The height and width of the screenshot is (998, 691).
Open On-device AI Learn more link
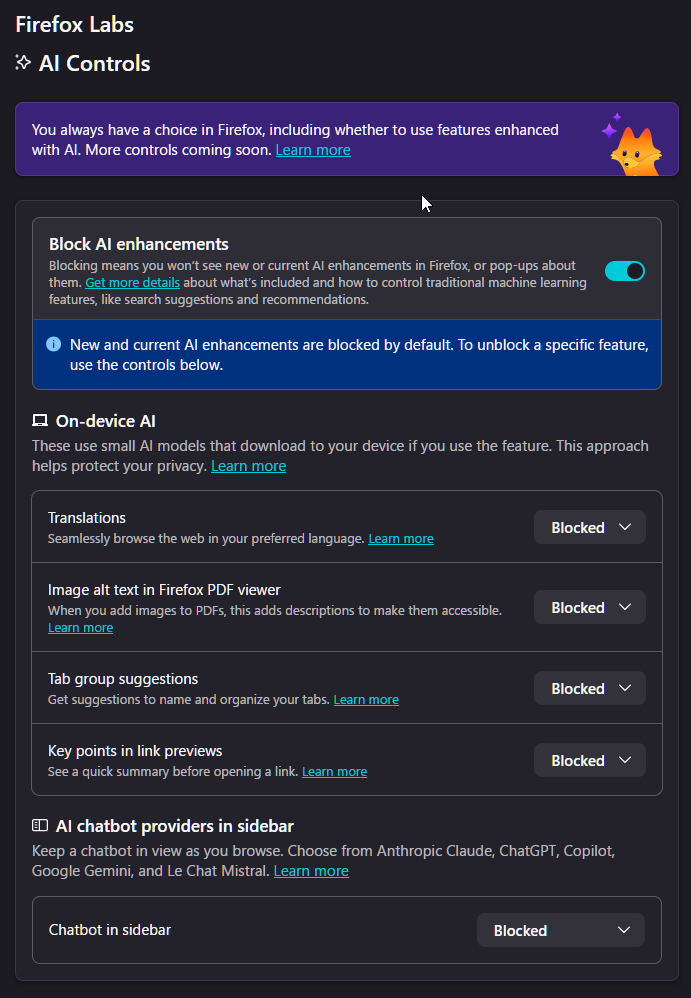coord(248,466)
